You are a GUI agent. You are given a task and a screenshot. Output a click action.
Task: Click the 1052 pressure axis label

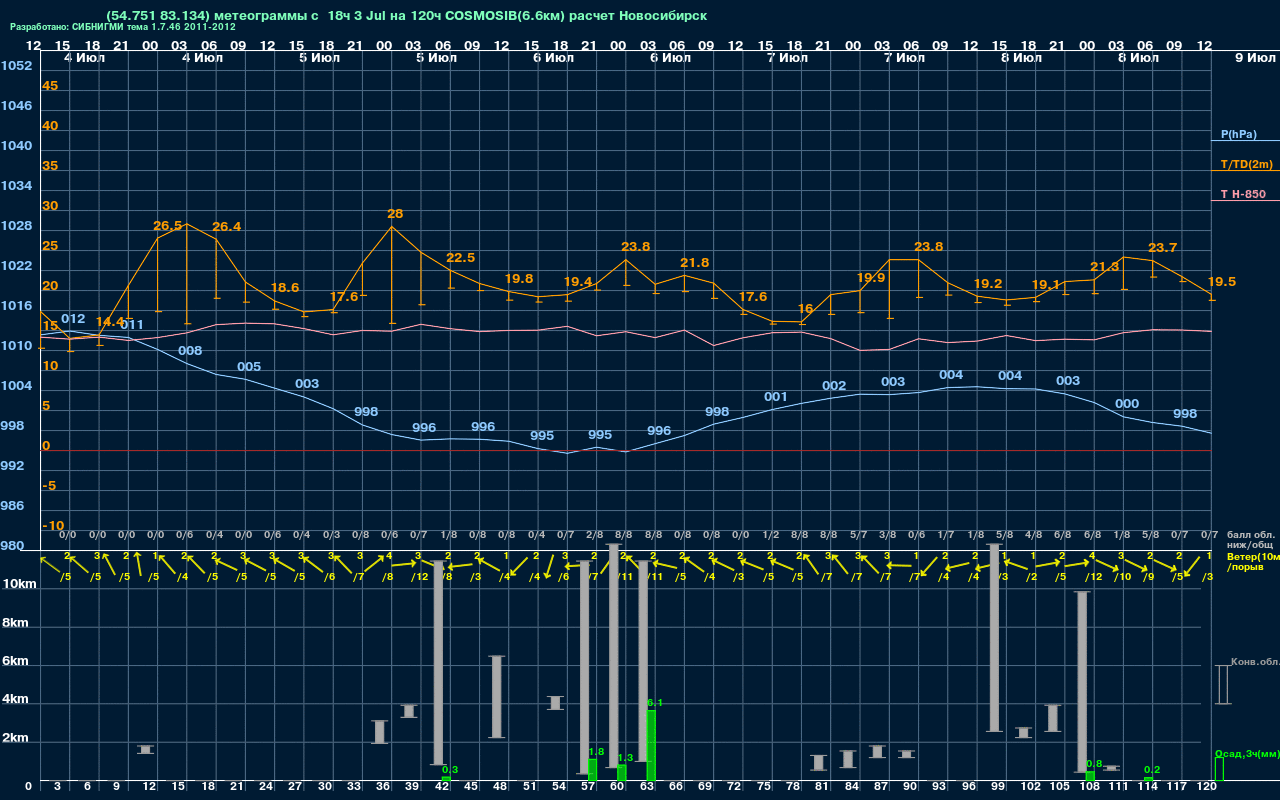pyautogui.click(x=16, y=66)
